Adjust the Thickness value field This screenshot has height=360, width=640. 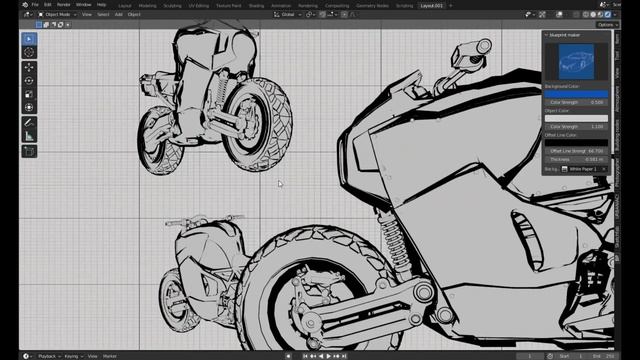(576, 159)
